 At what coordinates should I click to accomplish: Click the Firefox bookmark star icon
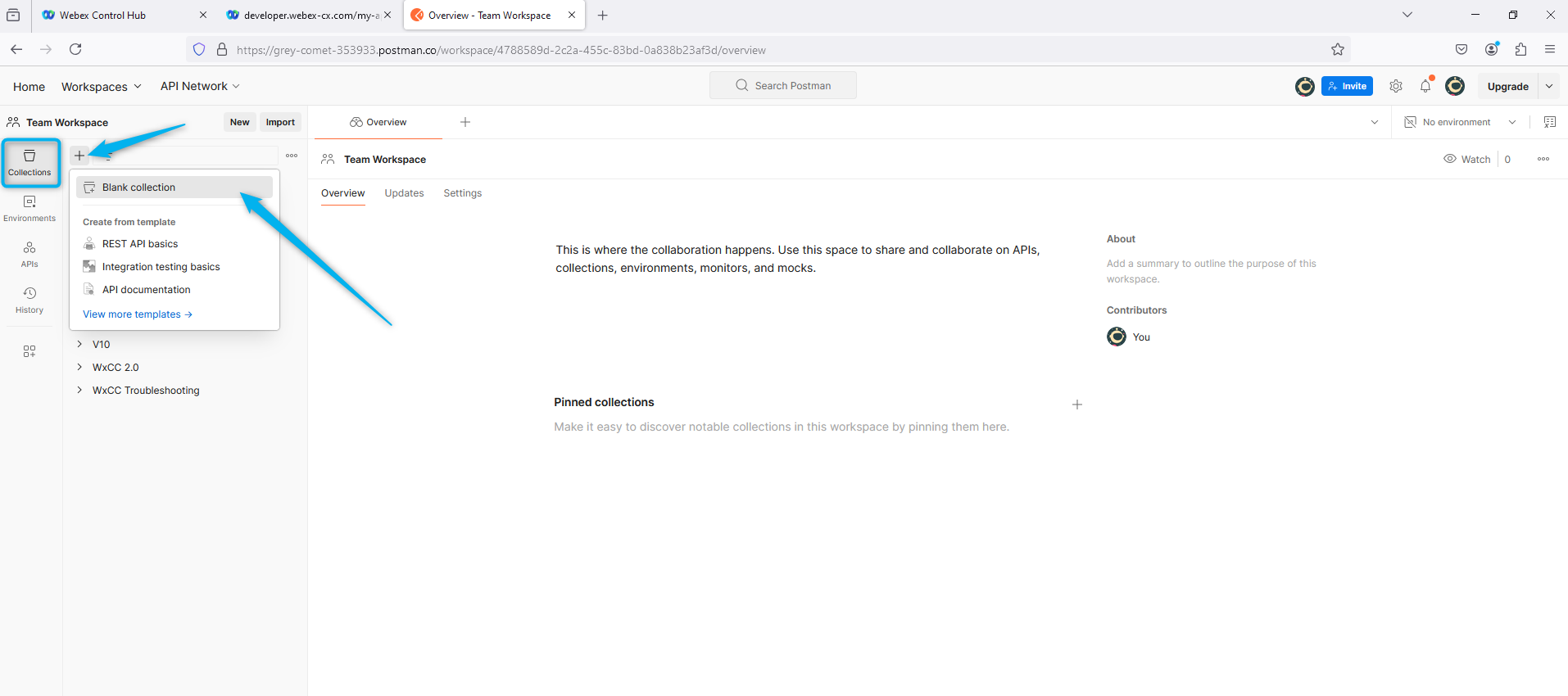1338,50
